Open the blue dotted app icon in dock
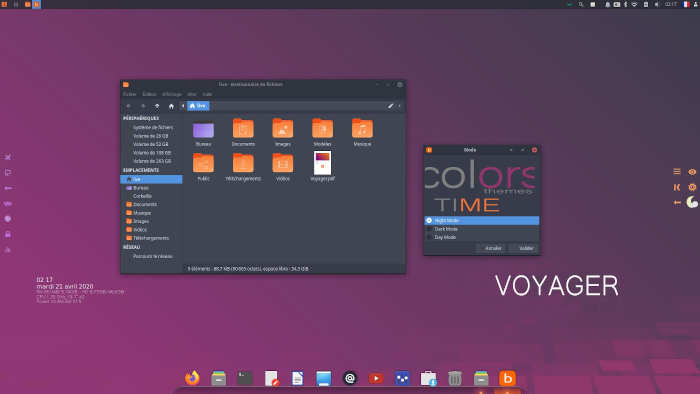Image resolution: width=700 pixels, height=394 pixels. (402, 378)
